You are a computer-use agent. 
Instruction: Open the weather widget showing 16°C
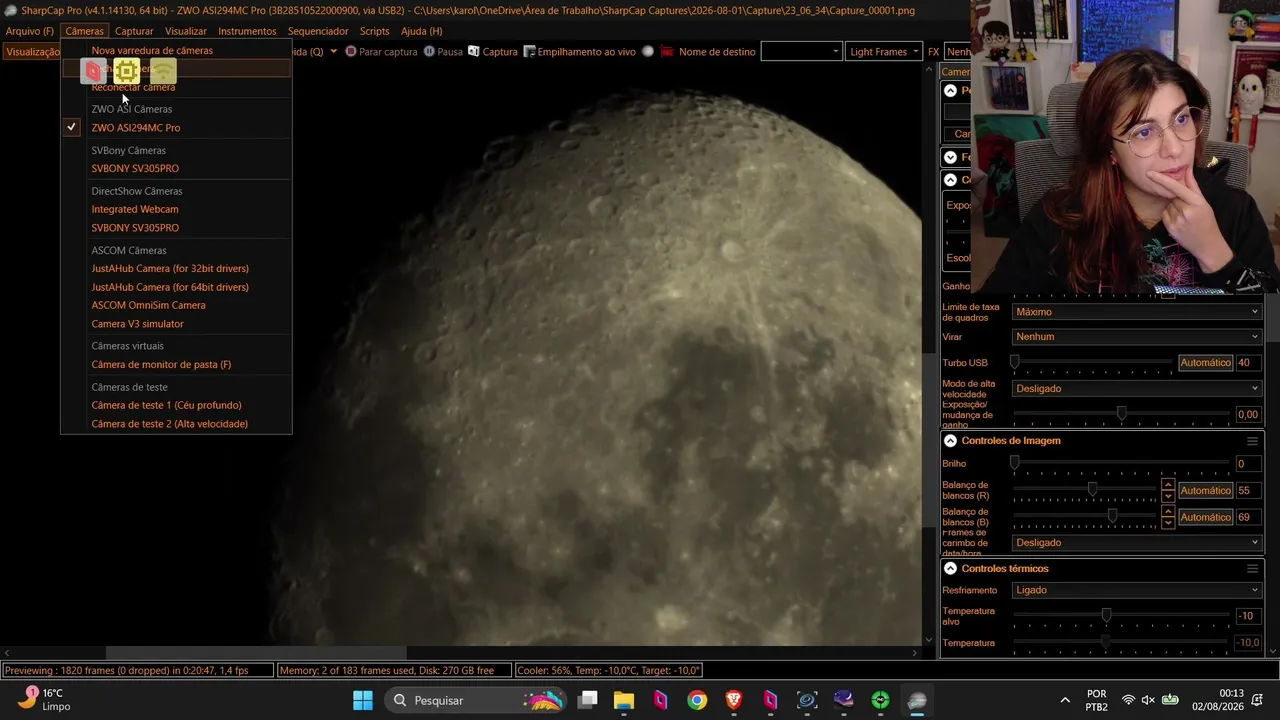point(45,700)
